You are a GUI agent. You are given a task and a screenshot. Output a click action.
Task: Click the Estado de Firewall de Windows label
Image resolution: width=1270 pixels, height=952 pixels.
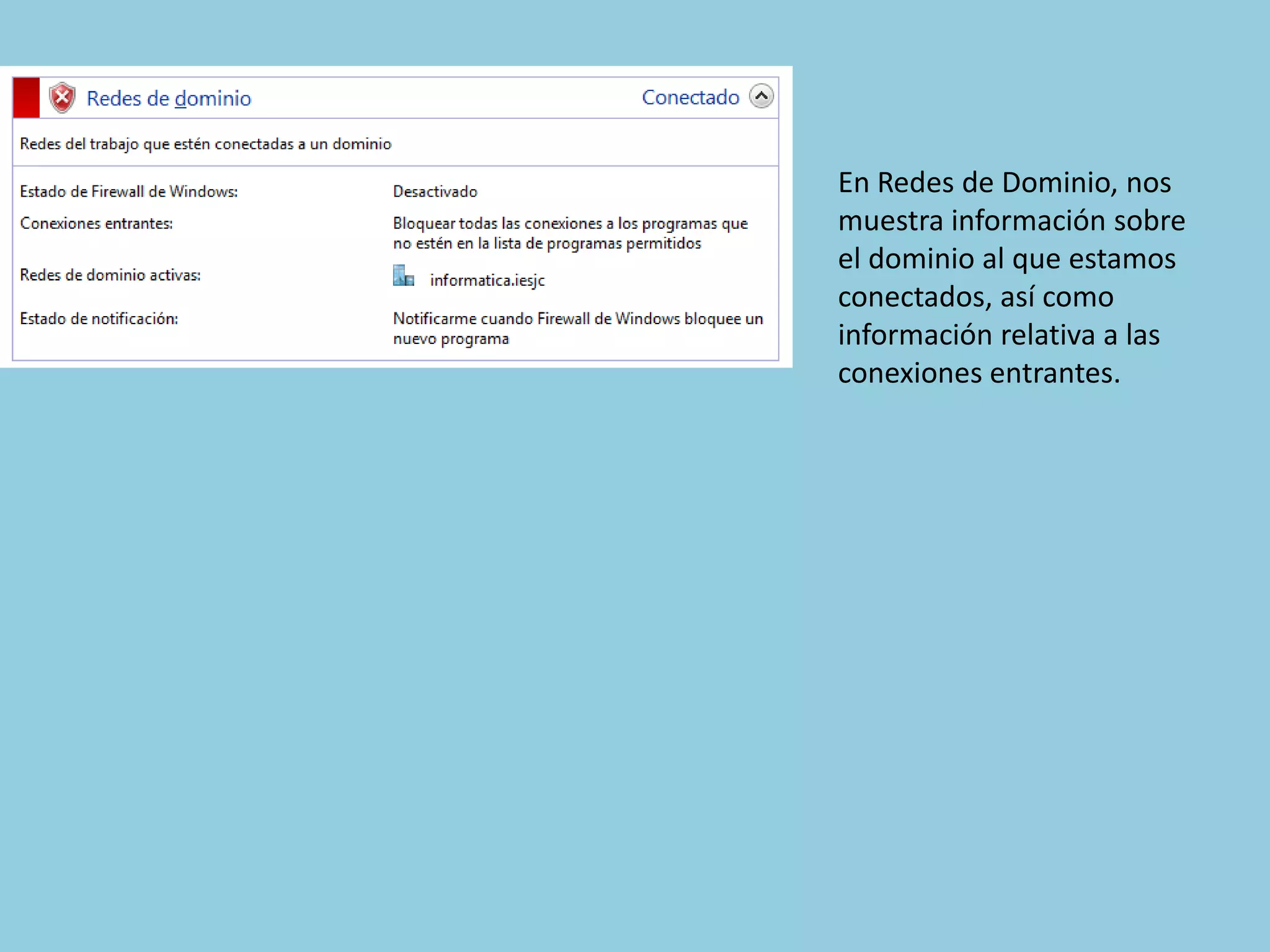[x=129, y=192]
